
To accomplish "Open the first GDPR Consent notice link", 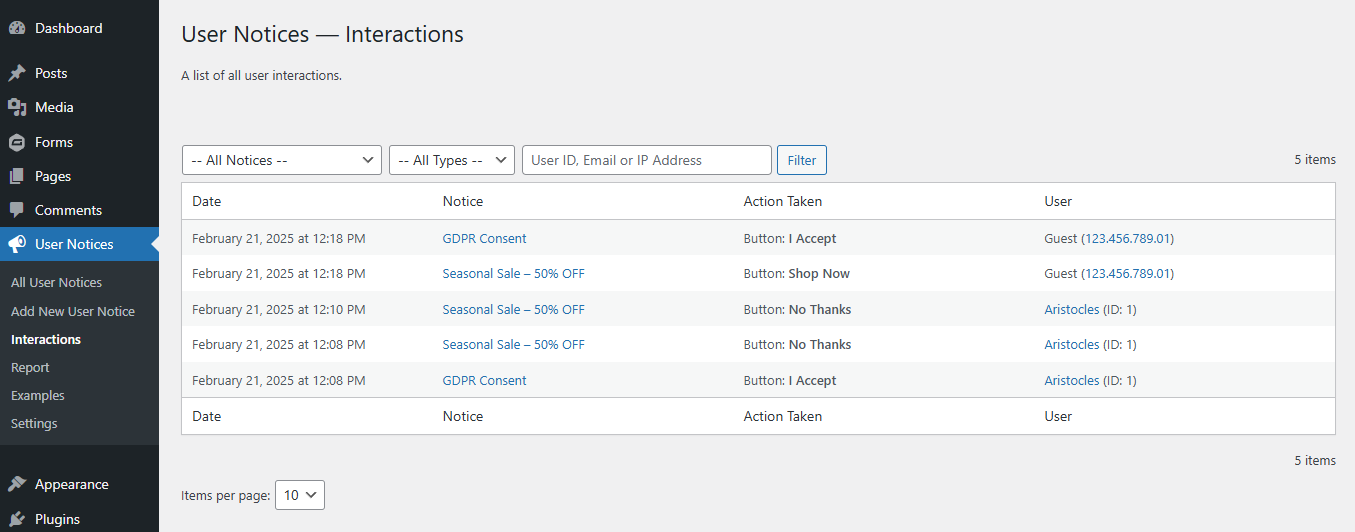I will click(x=484, y=238).
